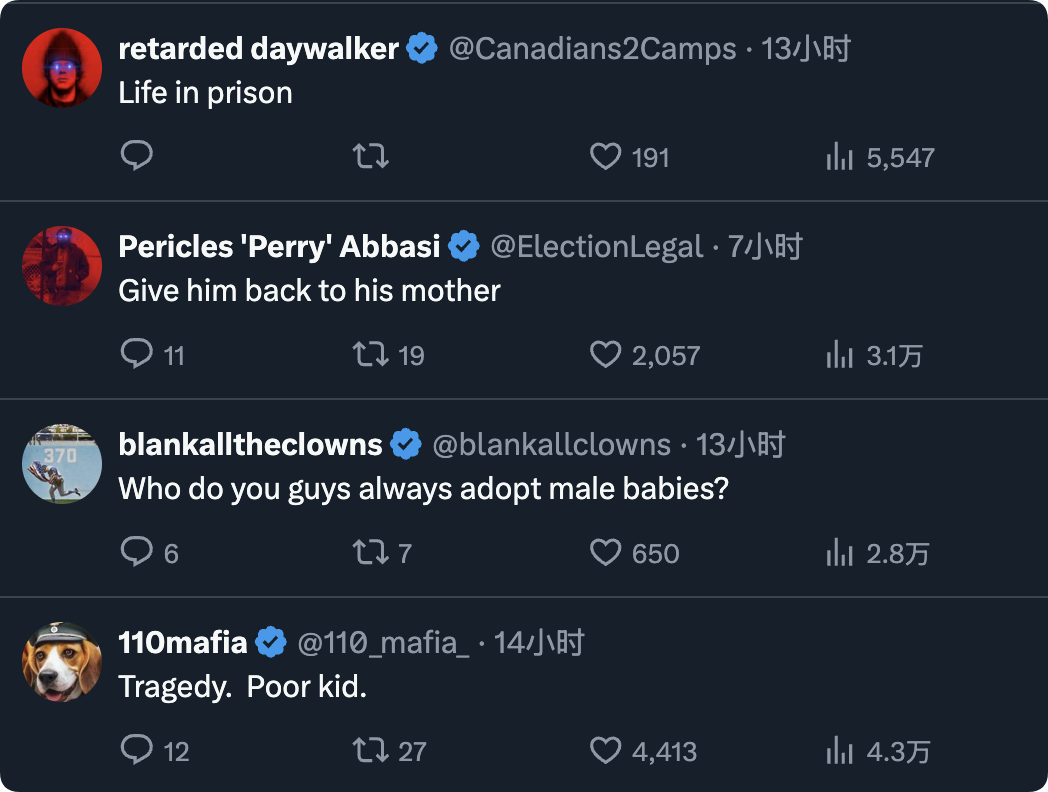Retweet 110mafia's tweet
The width and height of the screenshot is (1048, 792).
click(371, 750)
